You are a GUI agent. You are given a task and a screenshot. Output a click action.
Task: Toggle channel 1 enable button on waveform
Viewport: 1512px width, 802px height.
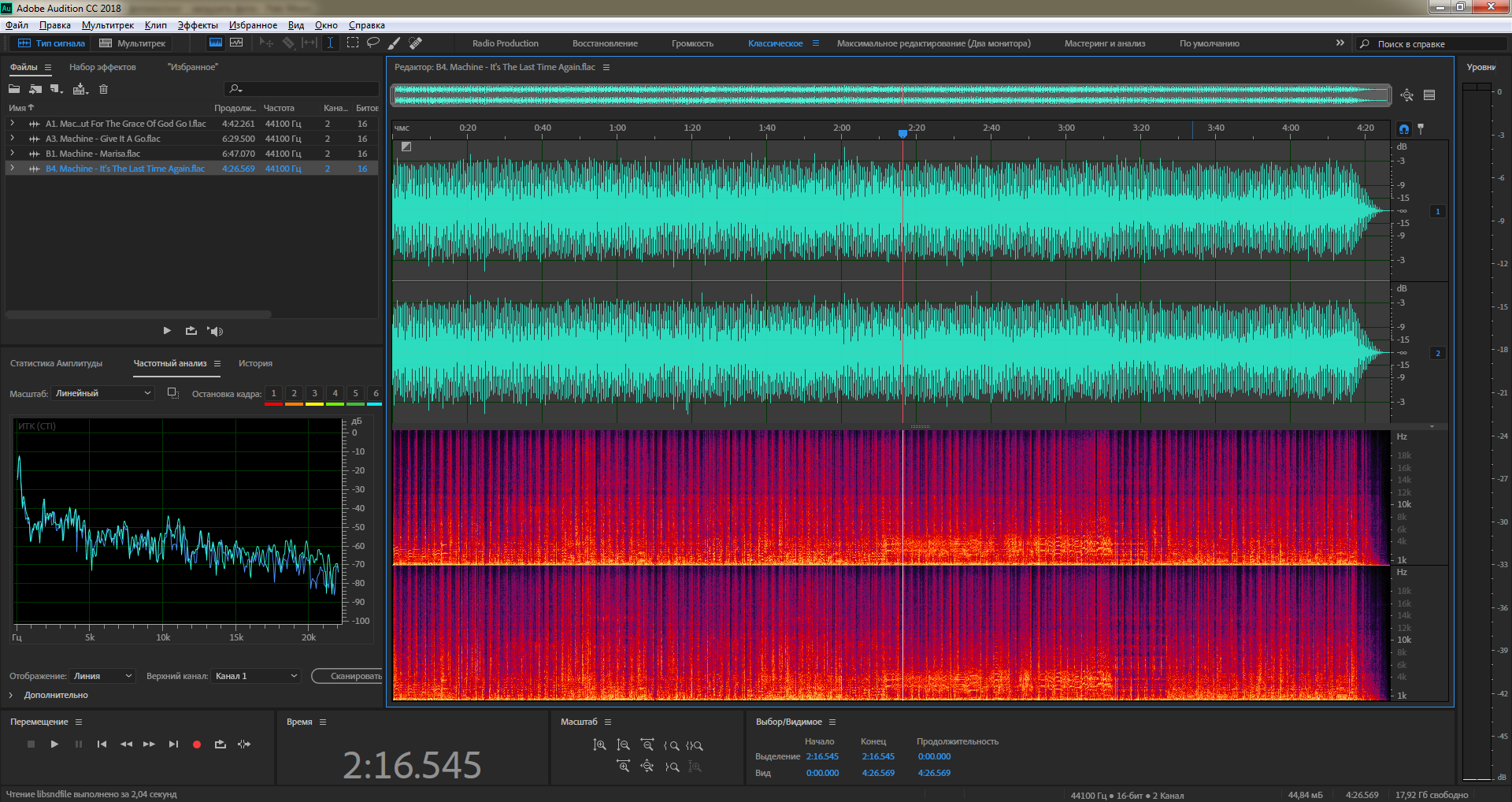1437,211
